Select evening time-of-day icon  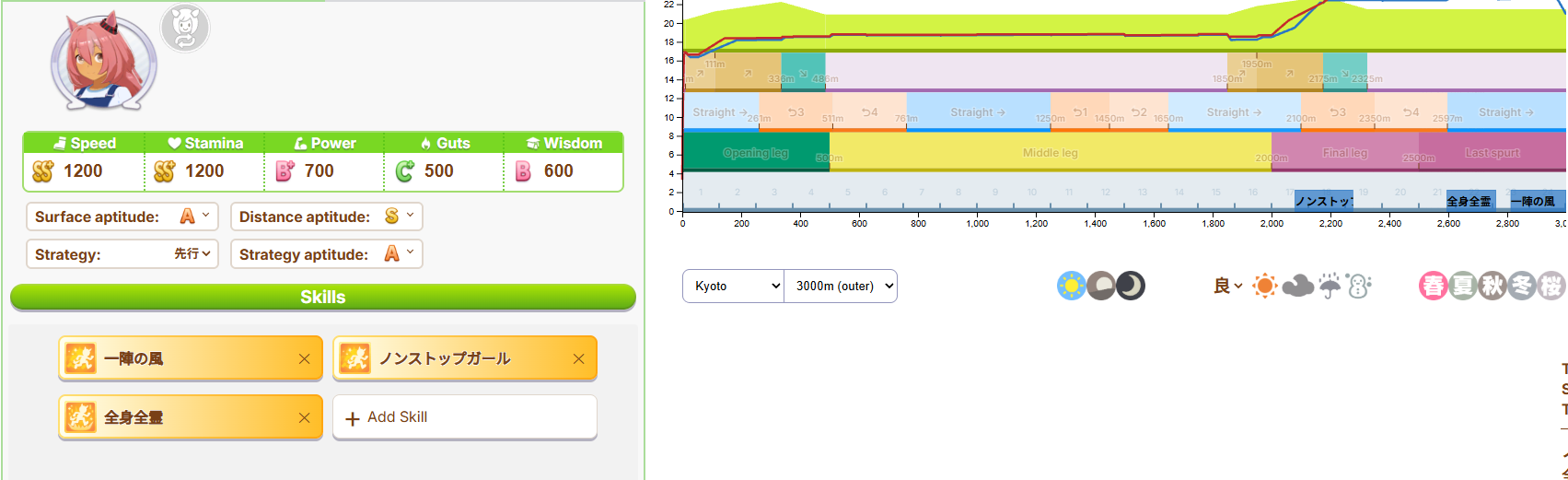tap(1101, 286)
